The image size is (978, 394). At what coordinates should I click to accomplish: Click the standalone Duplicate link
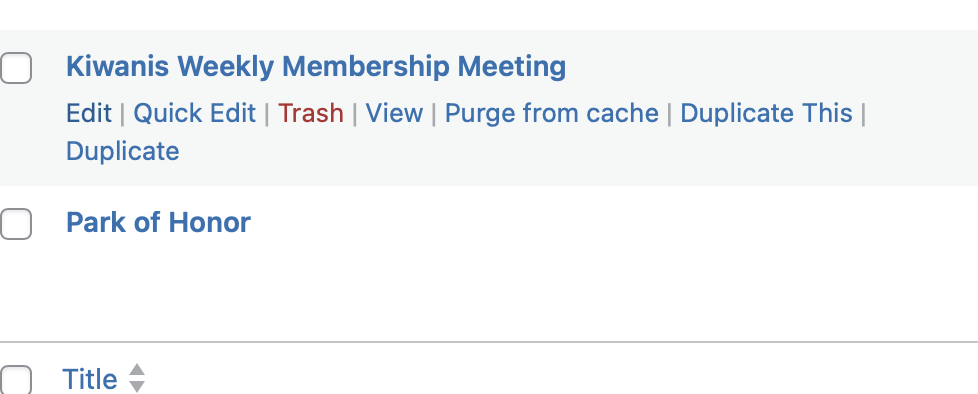pyautogui.click(x=123, y=151)
